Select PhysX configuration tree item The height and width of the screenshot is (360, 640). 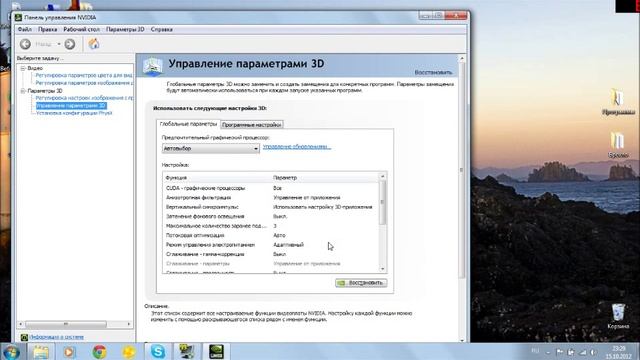[x=74, y=113]
